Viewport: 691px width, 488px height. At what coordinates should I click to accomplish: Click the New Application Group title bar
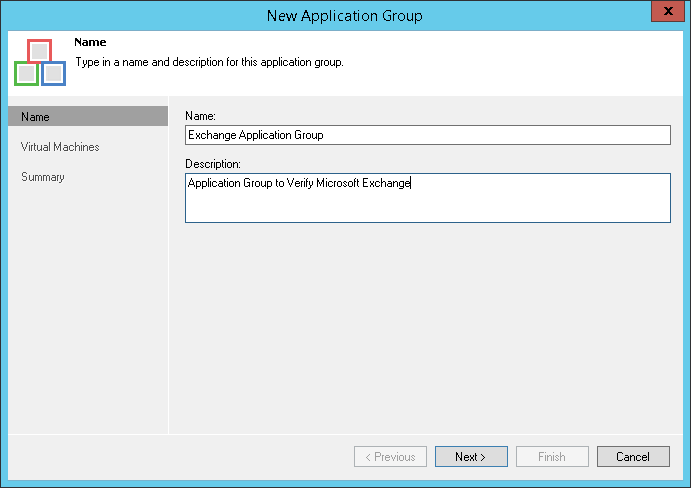point(345,15)
